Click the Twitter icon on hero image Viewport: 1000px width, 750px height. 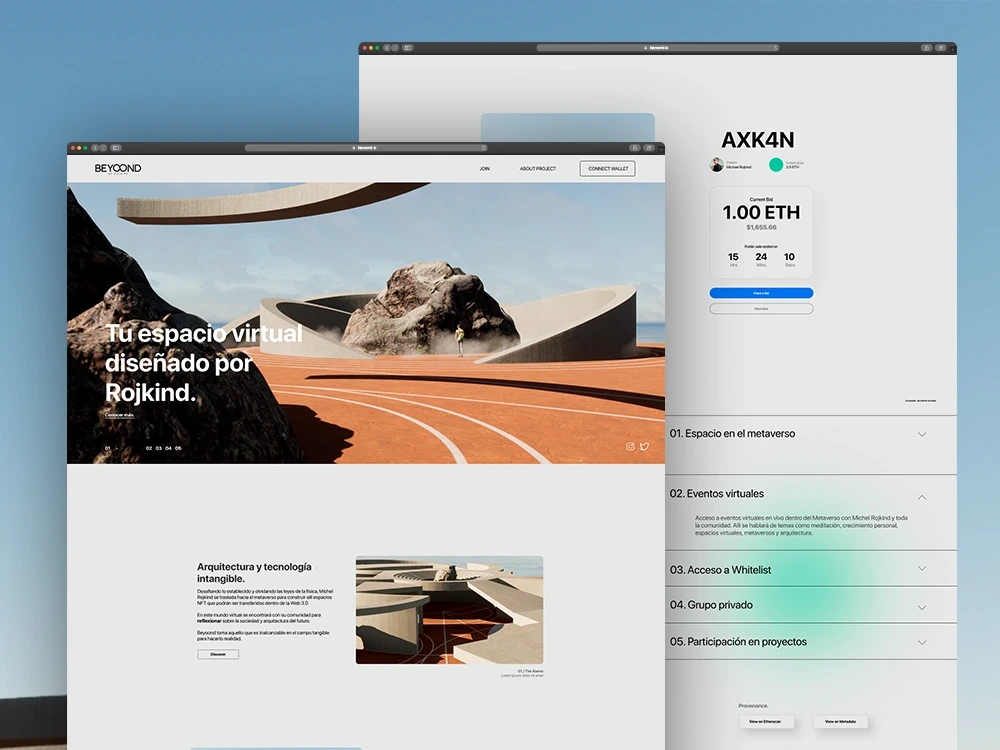pos(645,446)
